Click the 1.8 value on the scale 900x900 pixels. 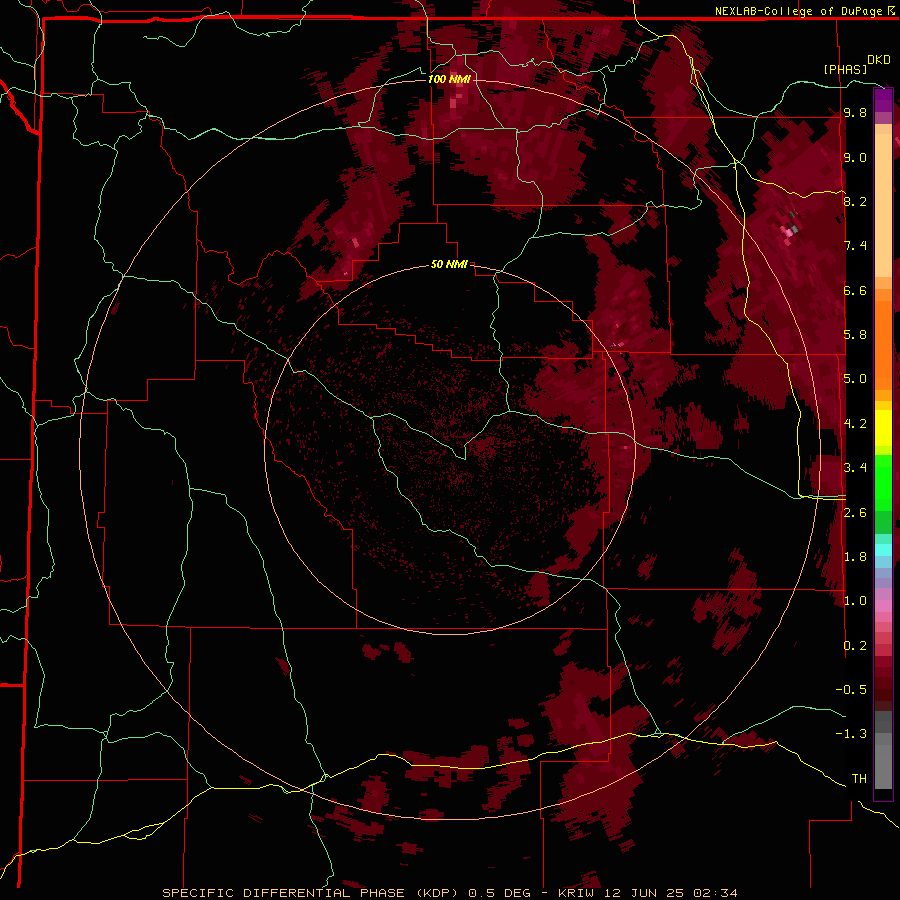point(855,557)
